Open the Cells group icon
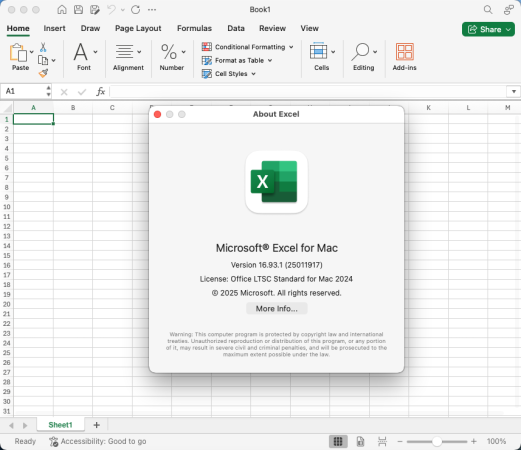This screenshot has width=521, height=450. click(x=318, y=52)
